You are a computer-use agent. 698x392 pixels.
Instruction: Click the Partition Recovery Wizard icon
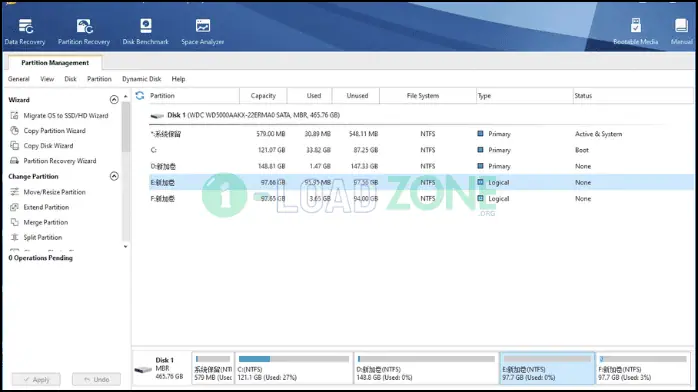click(14, 161)
